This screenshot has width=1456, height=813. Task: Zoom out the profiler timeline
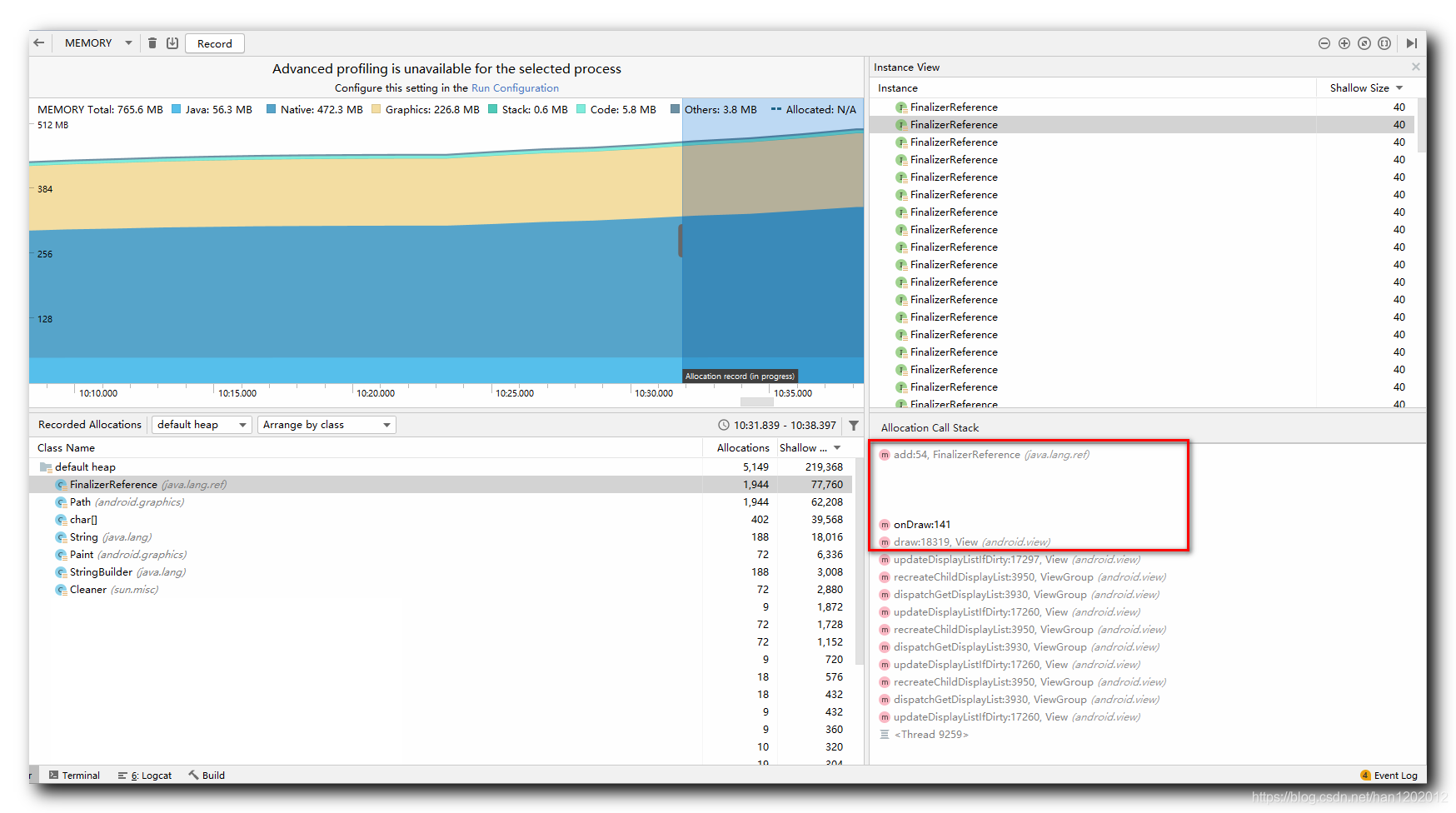[x=1324, y=43]
